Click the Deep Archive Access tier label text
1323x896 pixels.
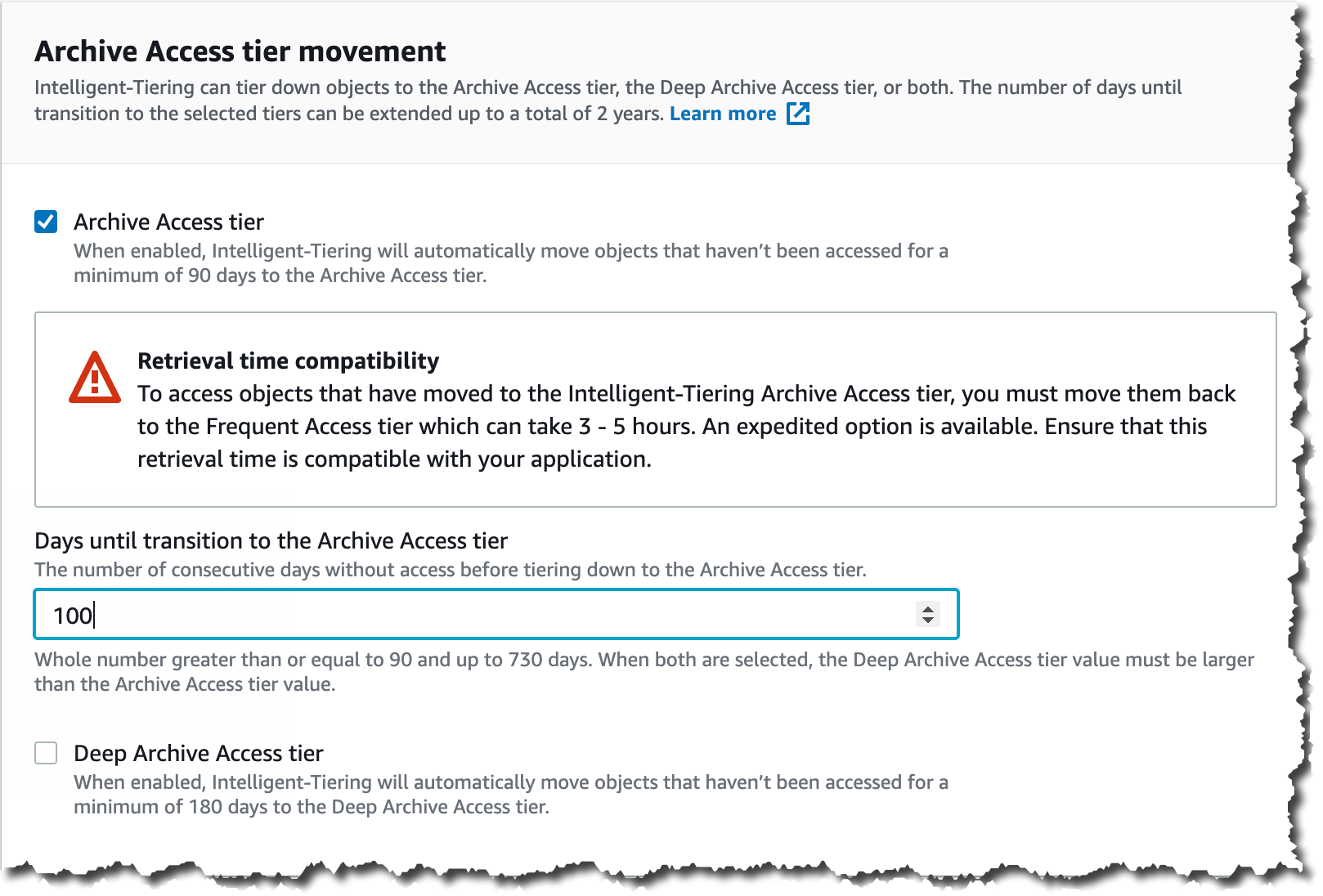click(199, 753)
